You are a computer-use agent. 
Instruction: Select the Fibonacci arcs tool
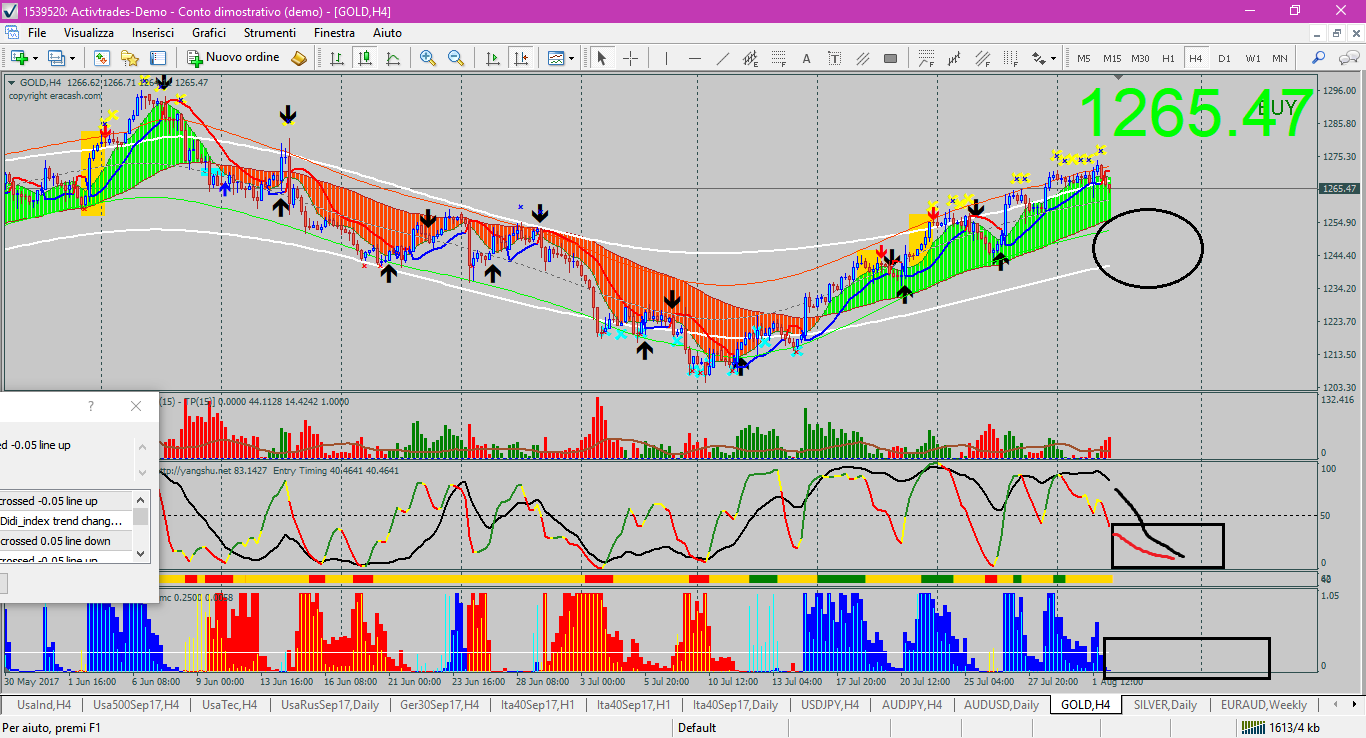(x=926, y=58)
